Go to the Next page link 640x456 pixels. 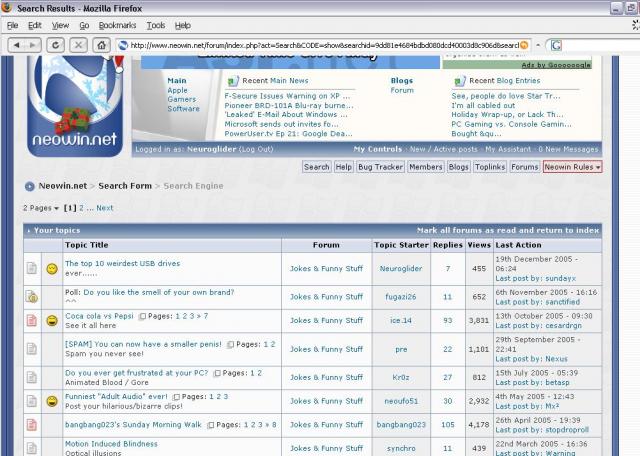coord(105,208)
